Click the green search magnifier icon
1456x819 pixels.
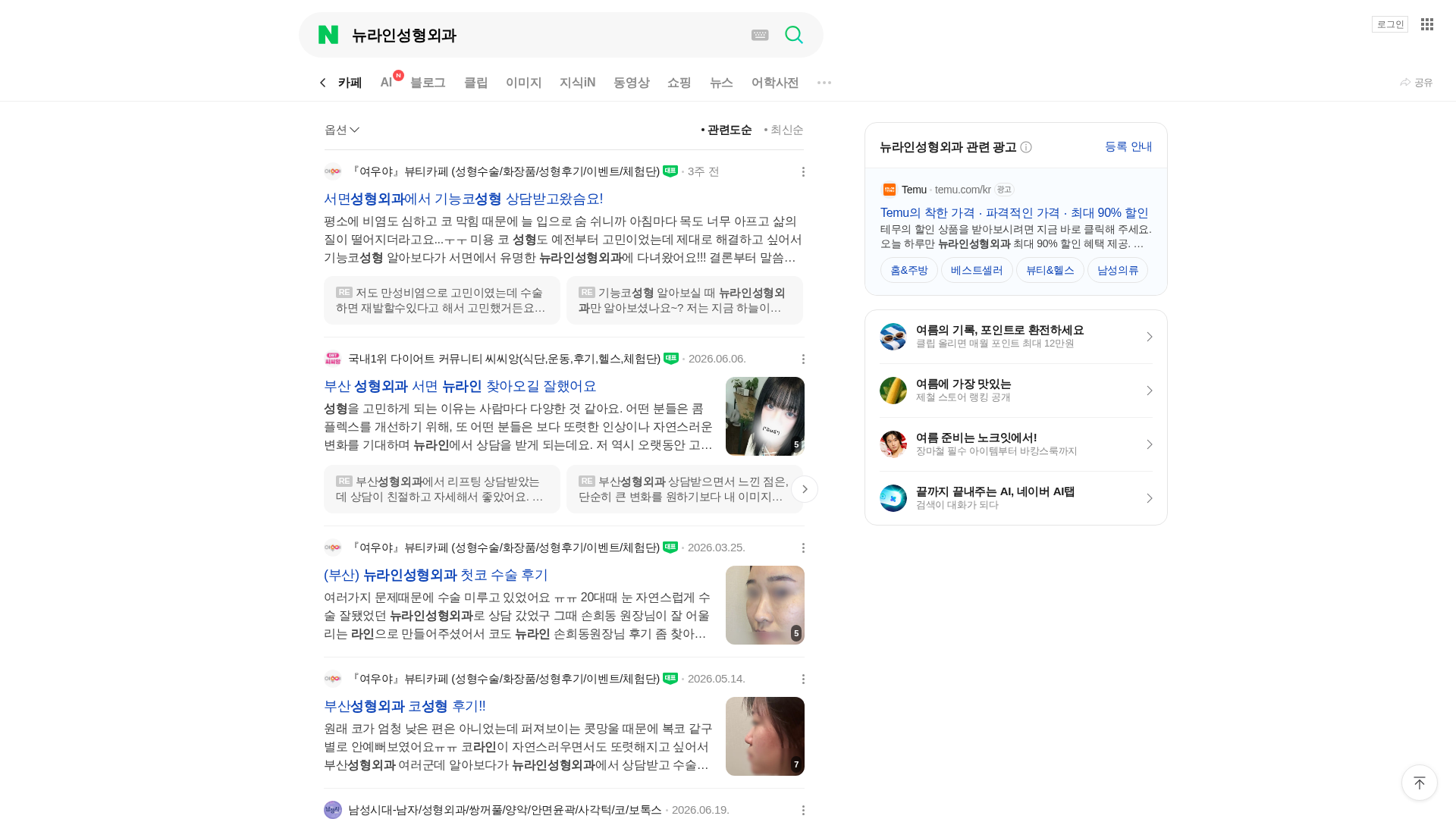[x=794, y=35]
